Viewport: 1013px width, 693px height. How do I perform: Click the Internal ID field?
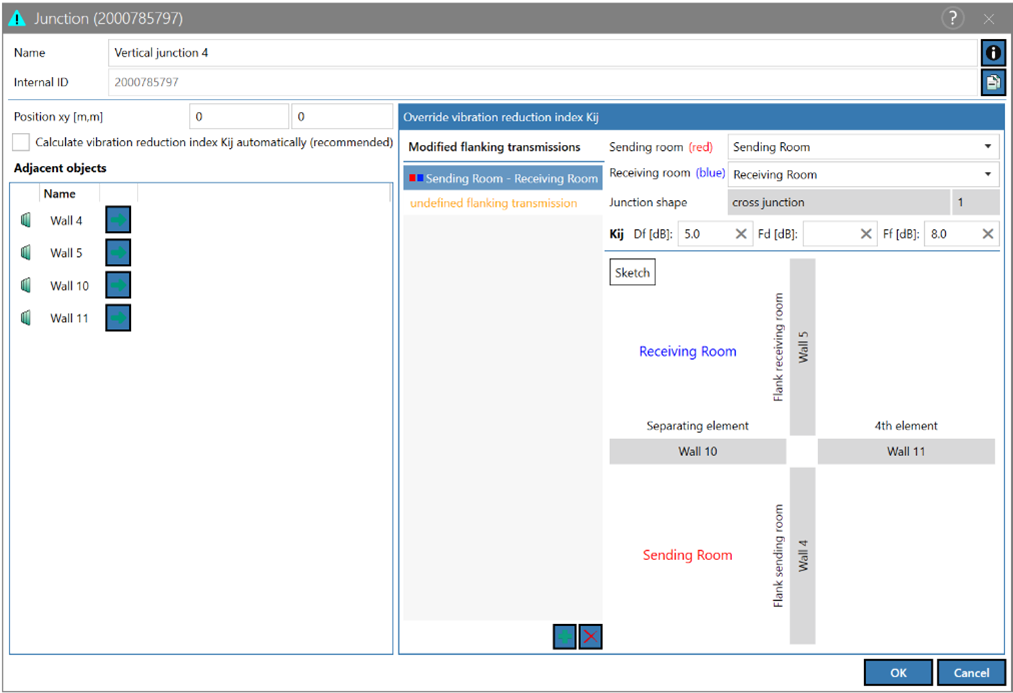[542, 83]
